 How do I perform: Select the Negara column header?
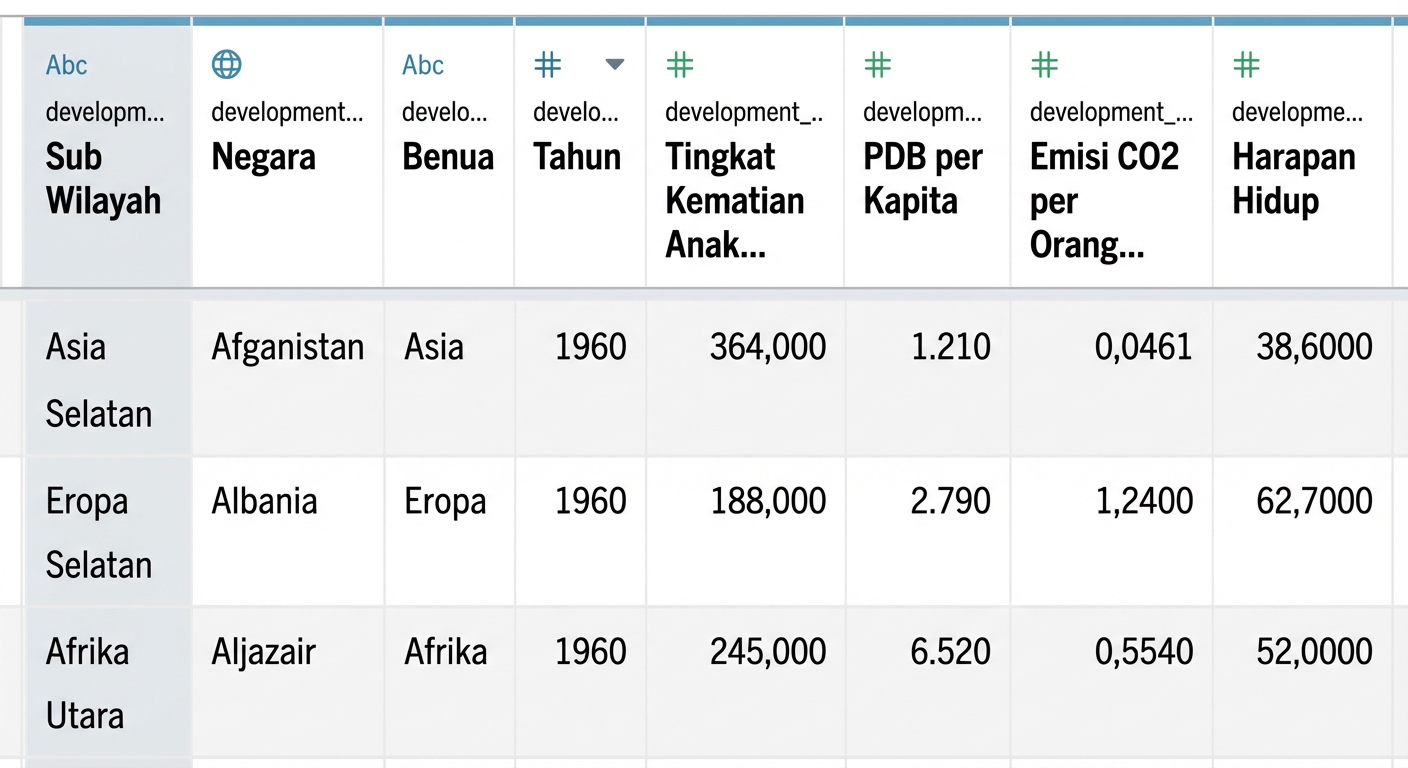click(264, 157)
